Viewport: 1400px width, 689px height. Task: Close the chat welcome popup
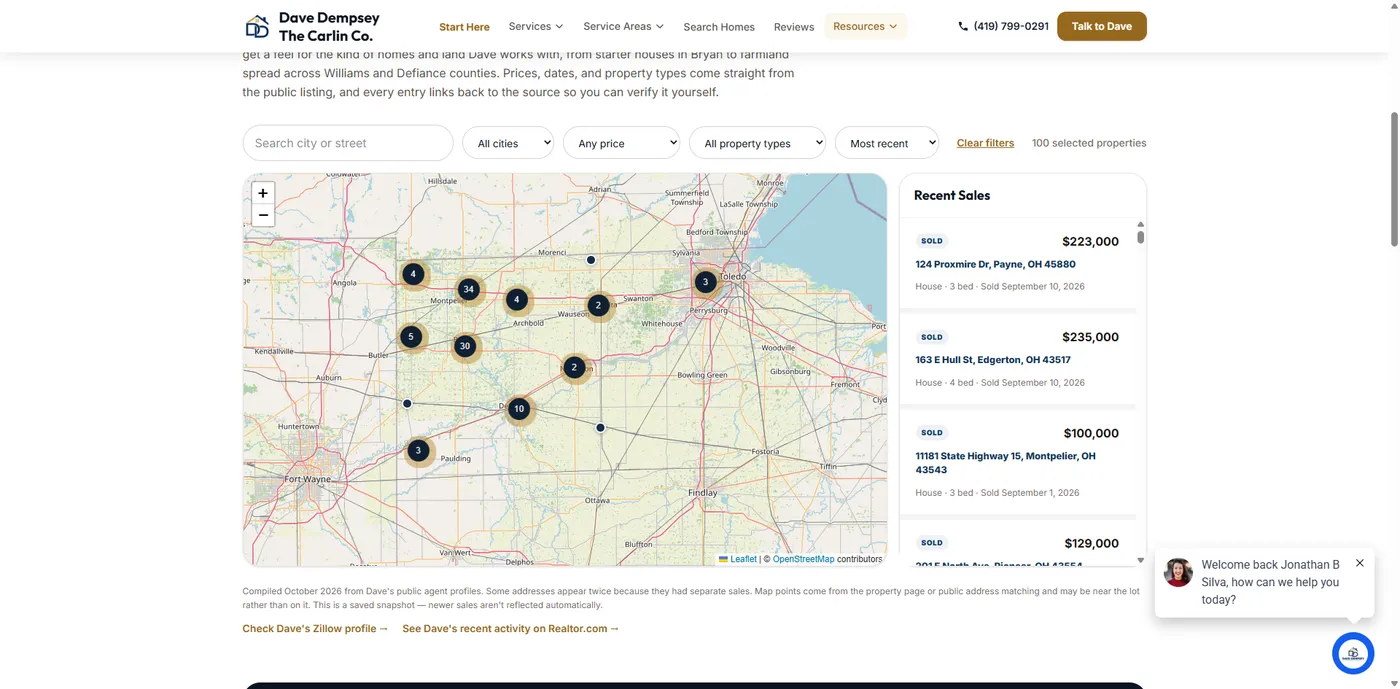pyautogui.click(x=1360, y=563)
